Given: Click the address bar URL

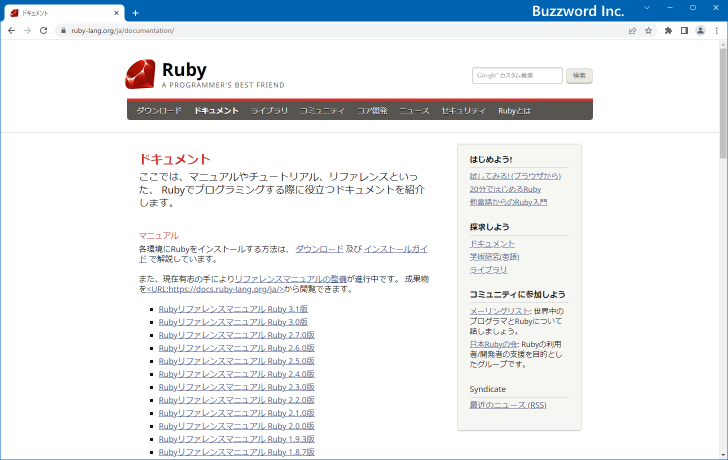Looking at the screenshot, I should point(123,31).
